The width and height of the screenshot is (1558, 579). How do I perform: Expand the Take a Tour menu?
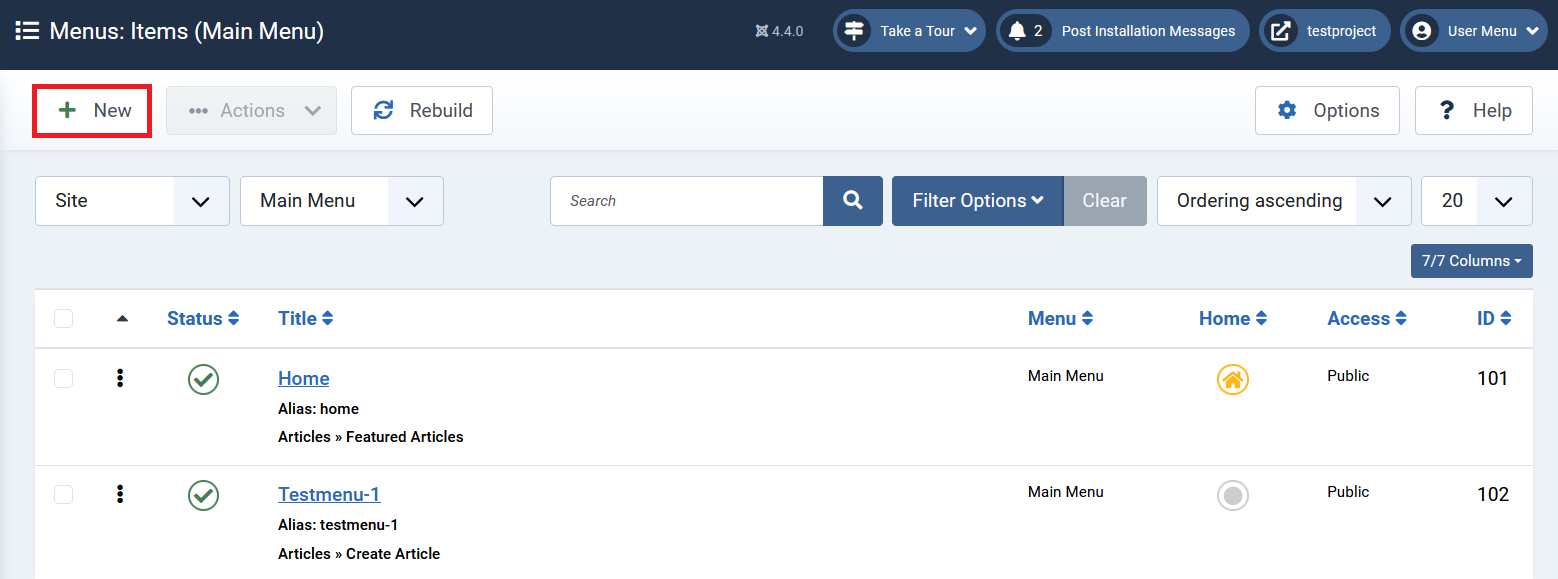tap(910, 31)
